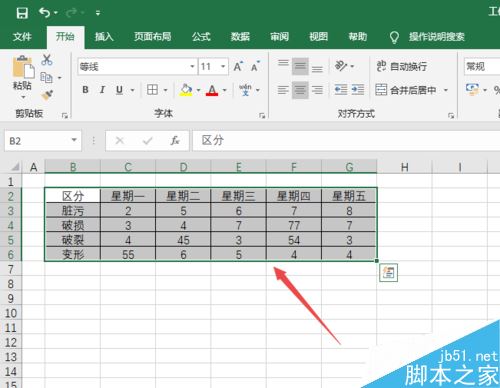Click the Enter checkmark in formula bar
The image size is (500, 388).
click(x=147, y=141)
